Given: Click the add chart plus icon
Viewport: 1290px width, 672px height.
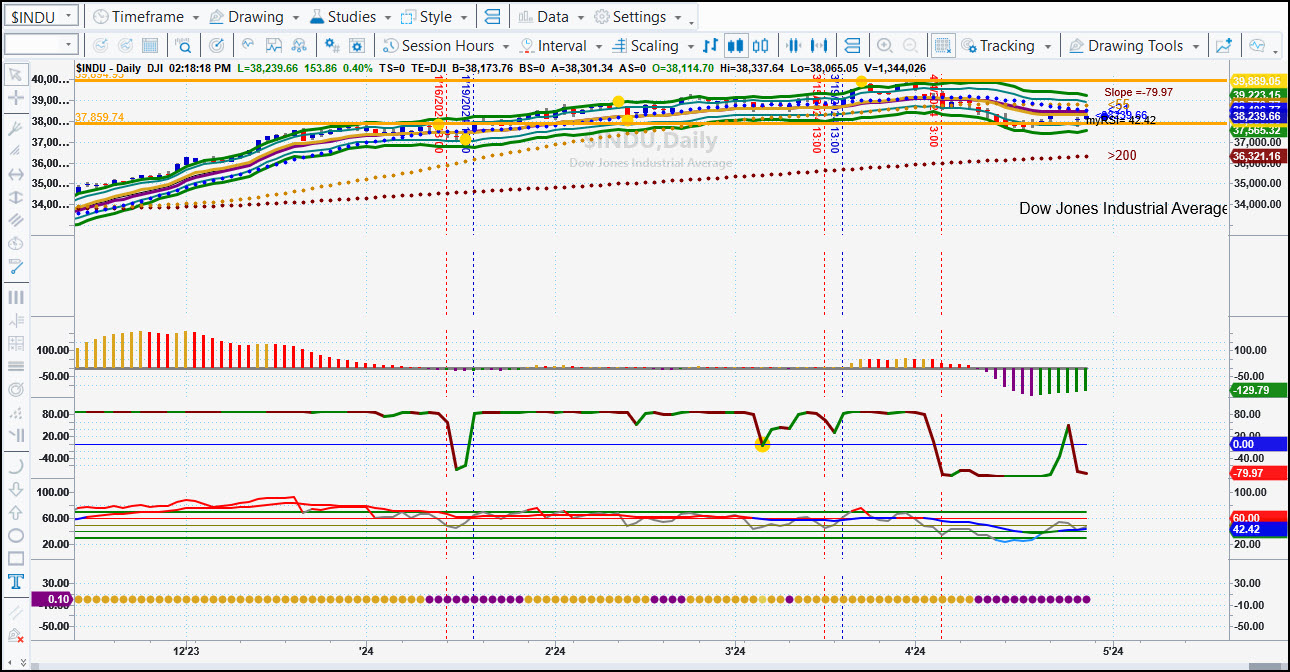Looking at the screenshot, I should point(1224,45).
